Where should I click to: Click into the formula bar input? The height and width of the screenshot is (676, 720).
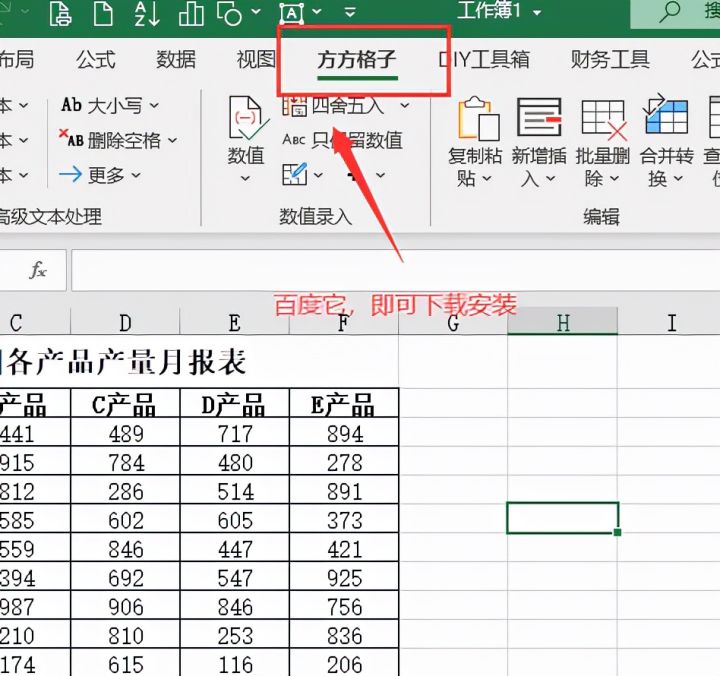[396, 270]
